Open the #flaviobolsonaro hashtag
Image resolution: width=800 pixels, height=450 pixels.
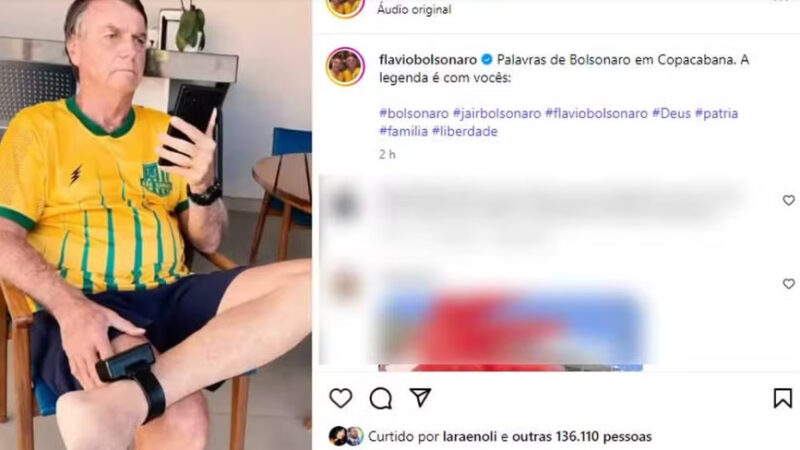[x=596, y=113]
